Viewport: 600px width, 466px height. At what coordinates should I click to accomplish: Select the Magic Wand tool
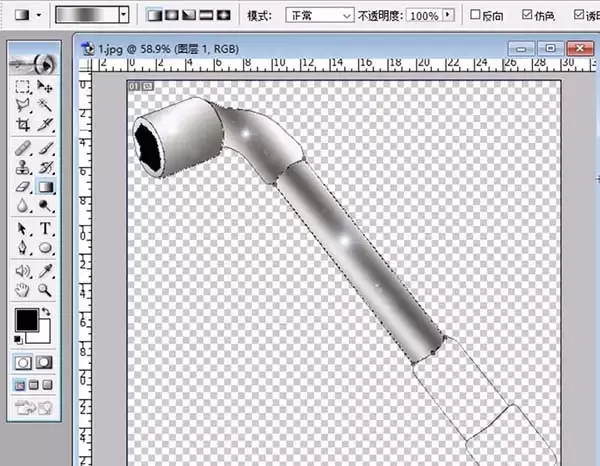(x=45, y=105)
